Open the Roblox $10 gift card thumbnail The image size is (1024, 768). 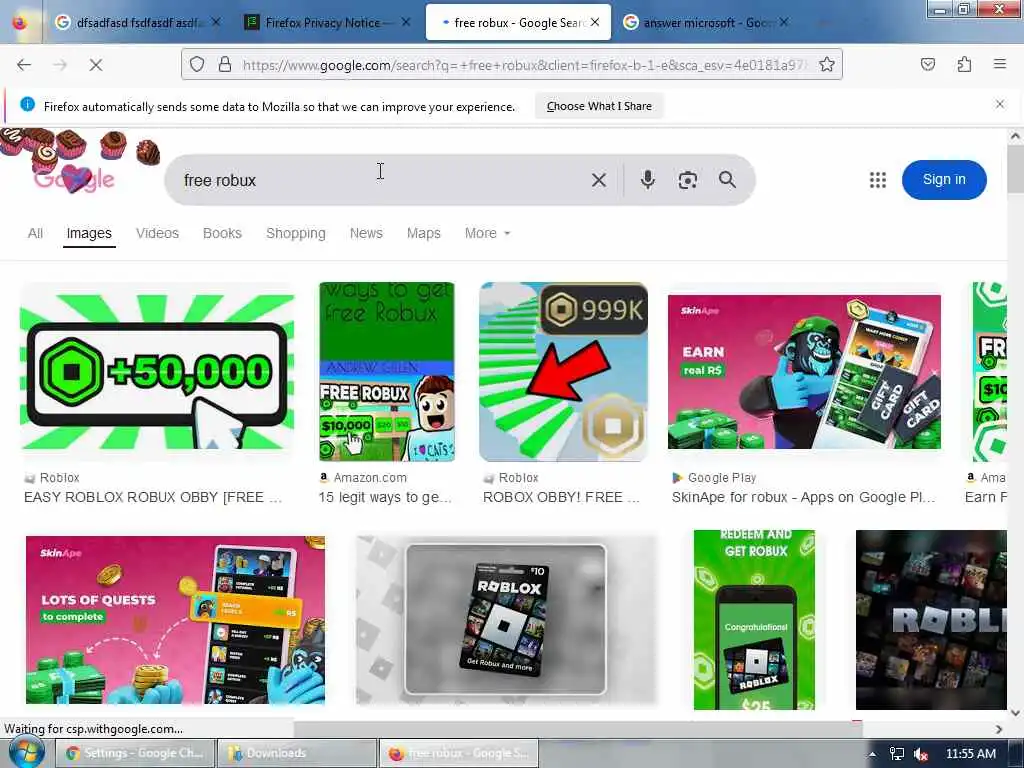pyautogui.click(x=506, y=620)
